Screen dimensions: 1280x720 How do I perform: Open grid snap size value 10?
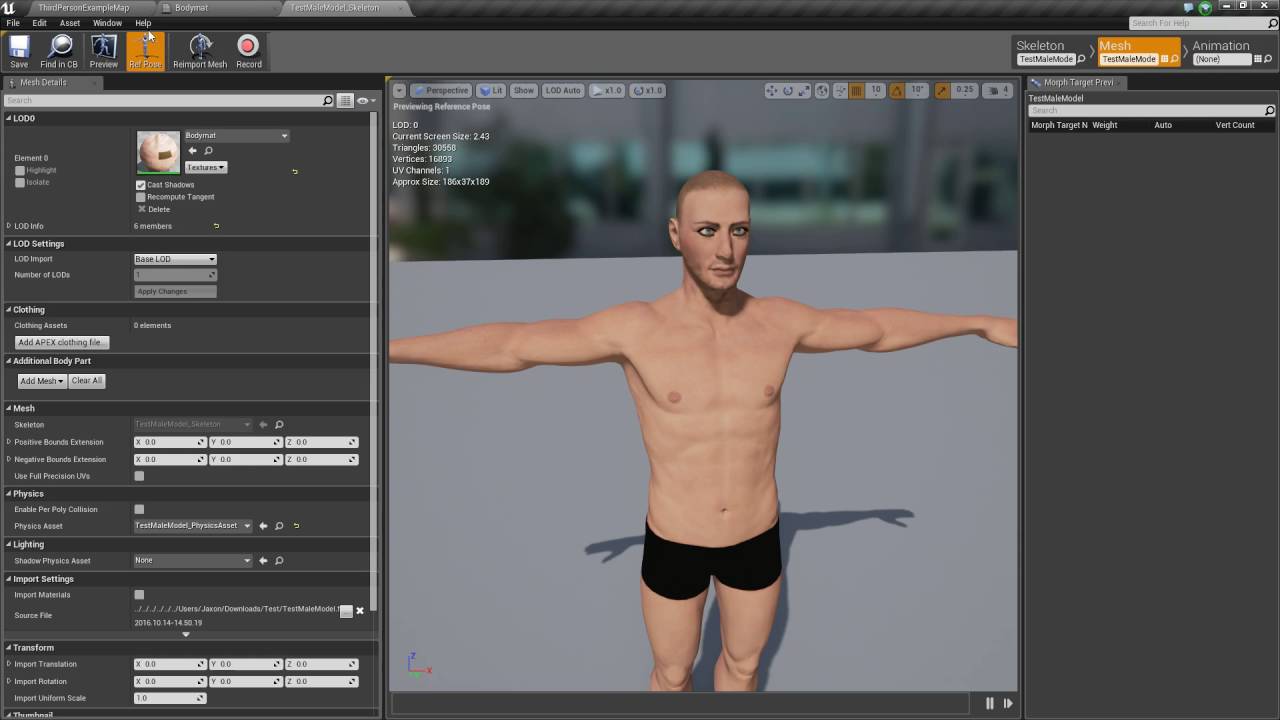pos(875,90)
